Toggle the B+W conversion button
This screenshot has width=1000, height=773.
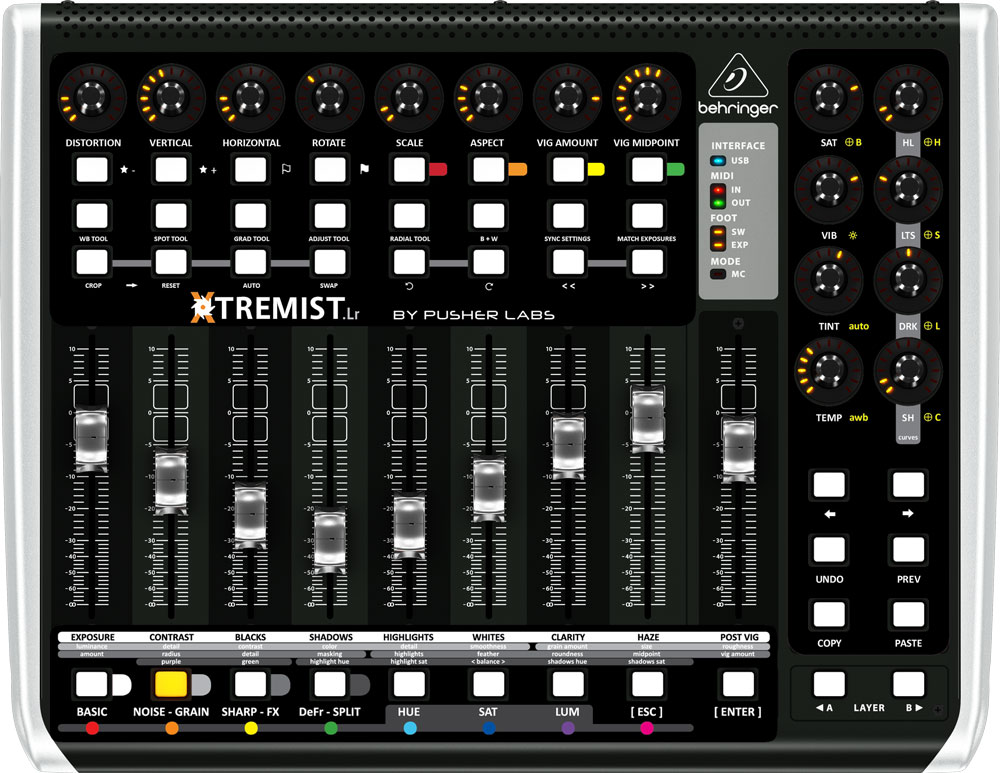click(x=489, y=216)
